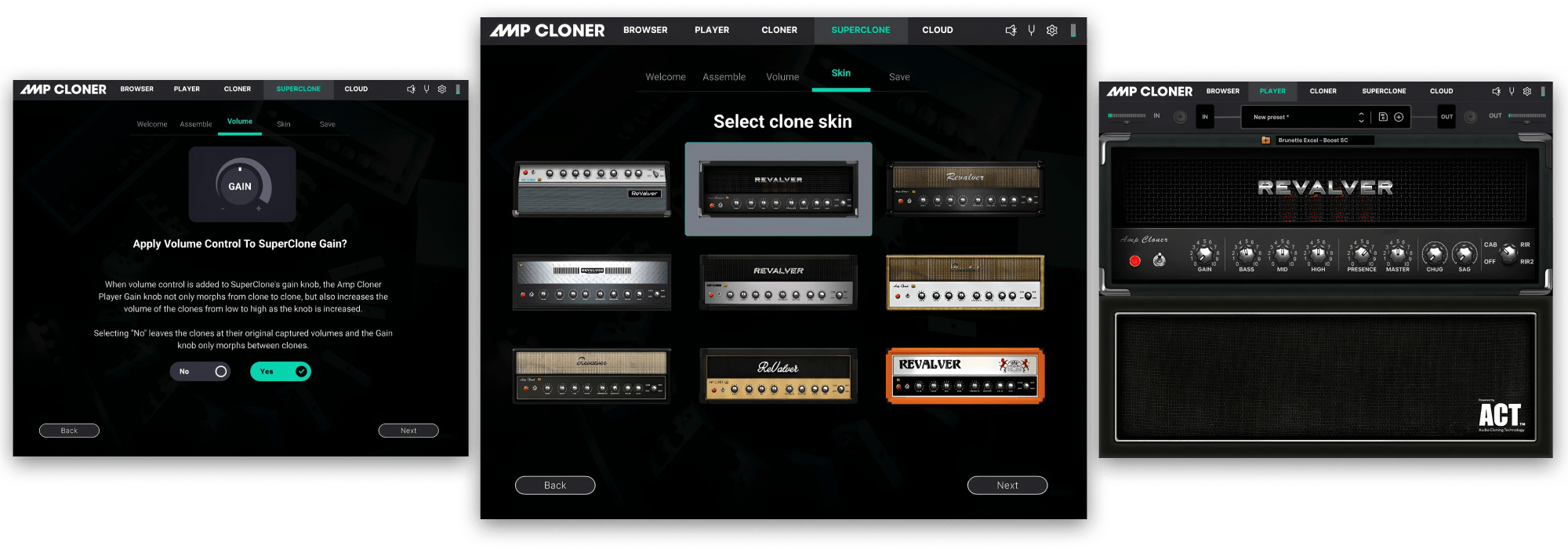Viewport: 1568px width, 549px height.
Task: Select the Yes toggle for volume control
Action: pyautogui.click(x=280, y=372)
